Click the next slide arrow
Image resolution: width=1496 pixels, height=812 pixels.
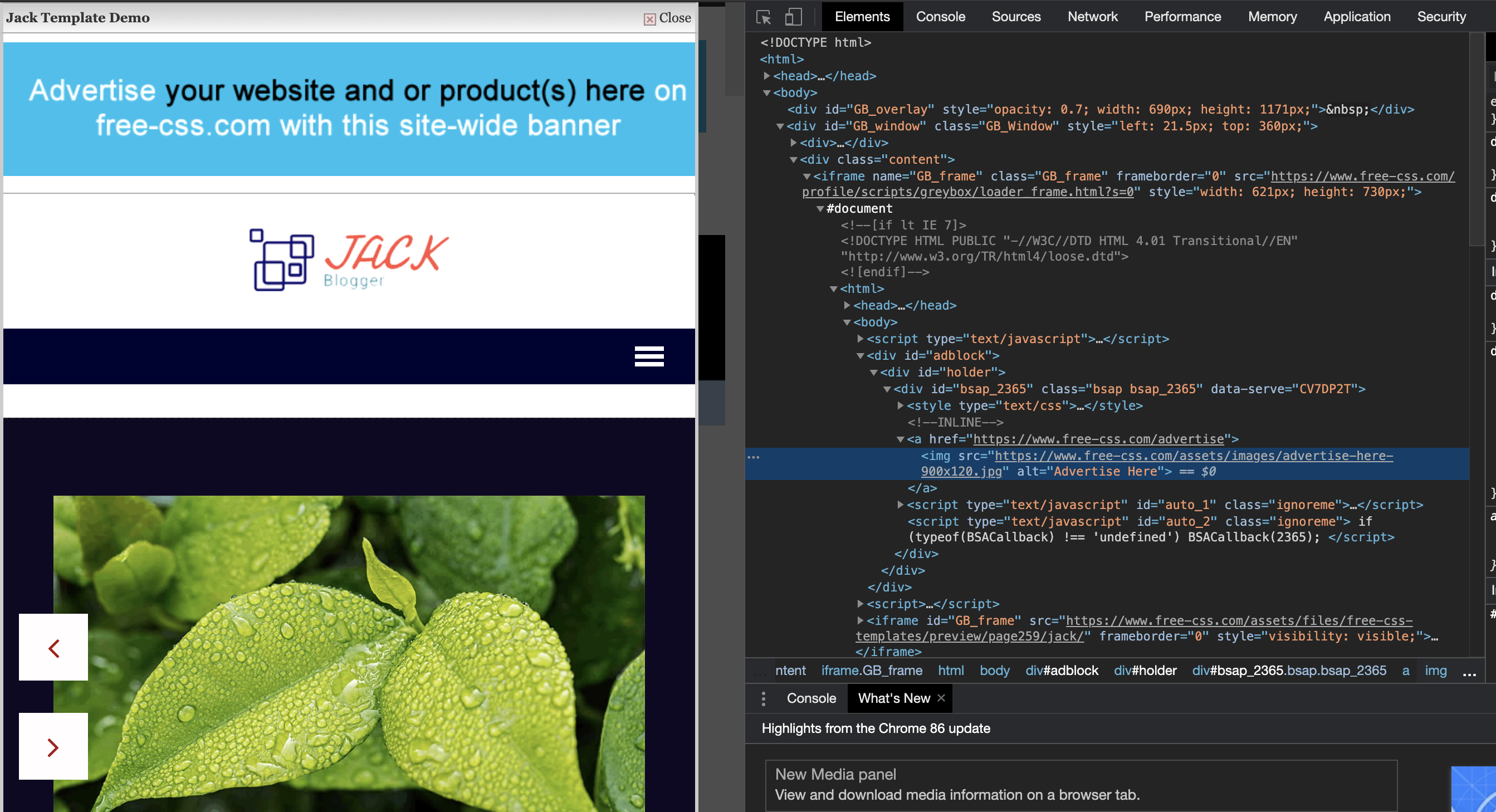[53, 747]
